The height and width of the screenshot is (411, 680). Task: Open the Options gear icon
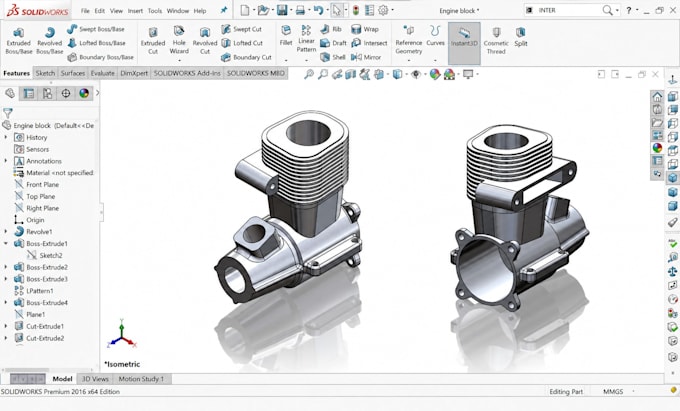(383, 10)
